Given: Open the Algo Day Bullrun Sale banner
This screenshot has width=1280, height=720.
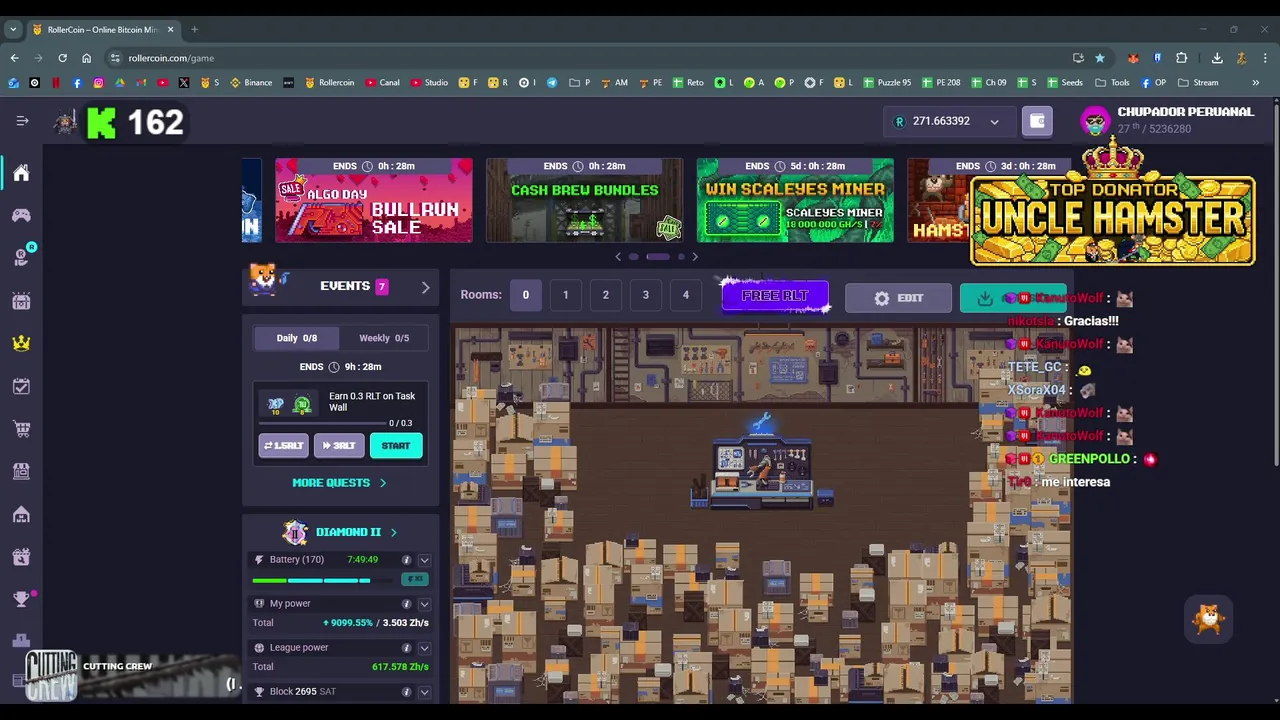Looking at the screenshot, I should [x=374, y=200].
